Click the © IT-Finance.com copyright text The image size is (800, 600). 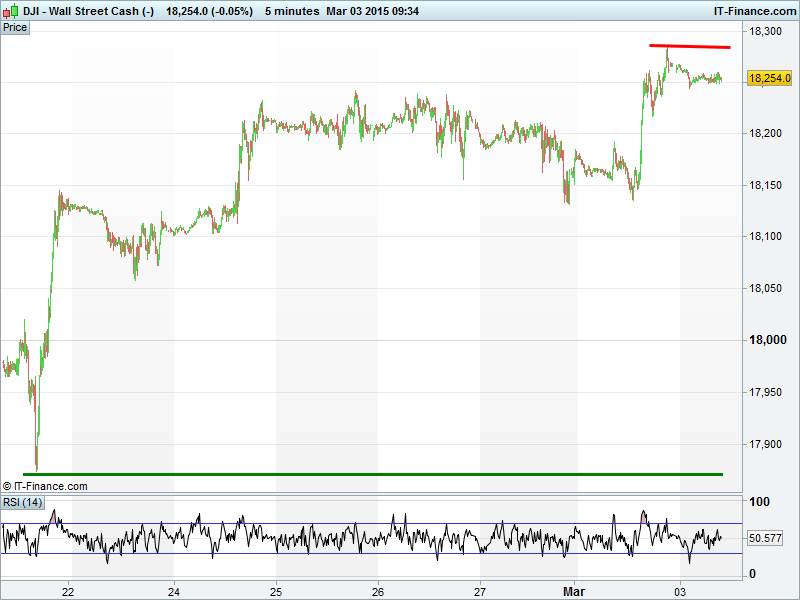pyautogui.click(x=45, y=486)
